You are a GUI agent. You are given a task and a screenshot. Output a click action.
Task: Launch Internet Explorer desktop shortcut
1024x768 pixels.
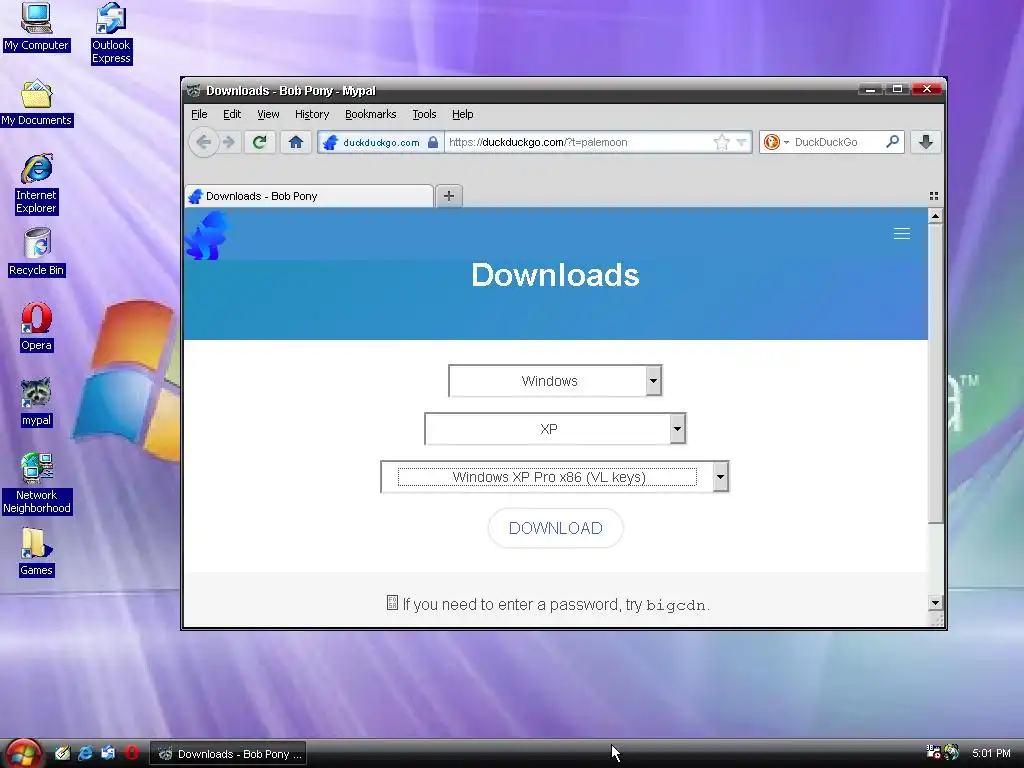click(37, 184)
